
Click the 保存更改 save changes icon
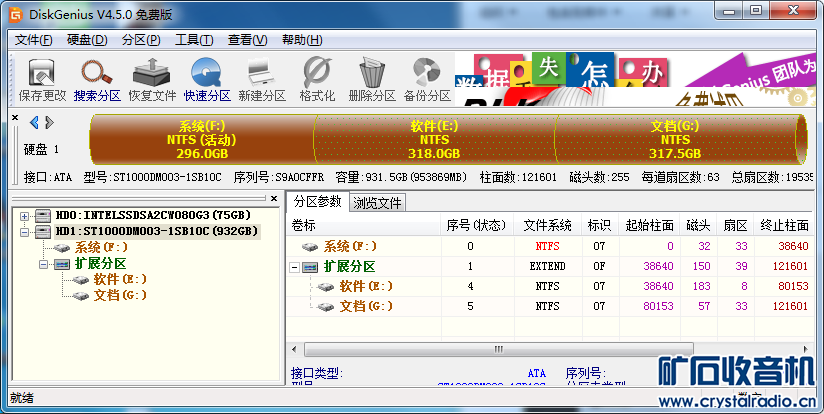[x=43, y=73]
